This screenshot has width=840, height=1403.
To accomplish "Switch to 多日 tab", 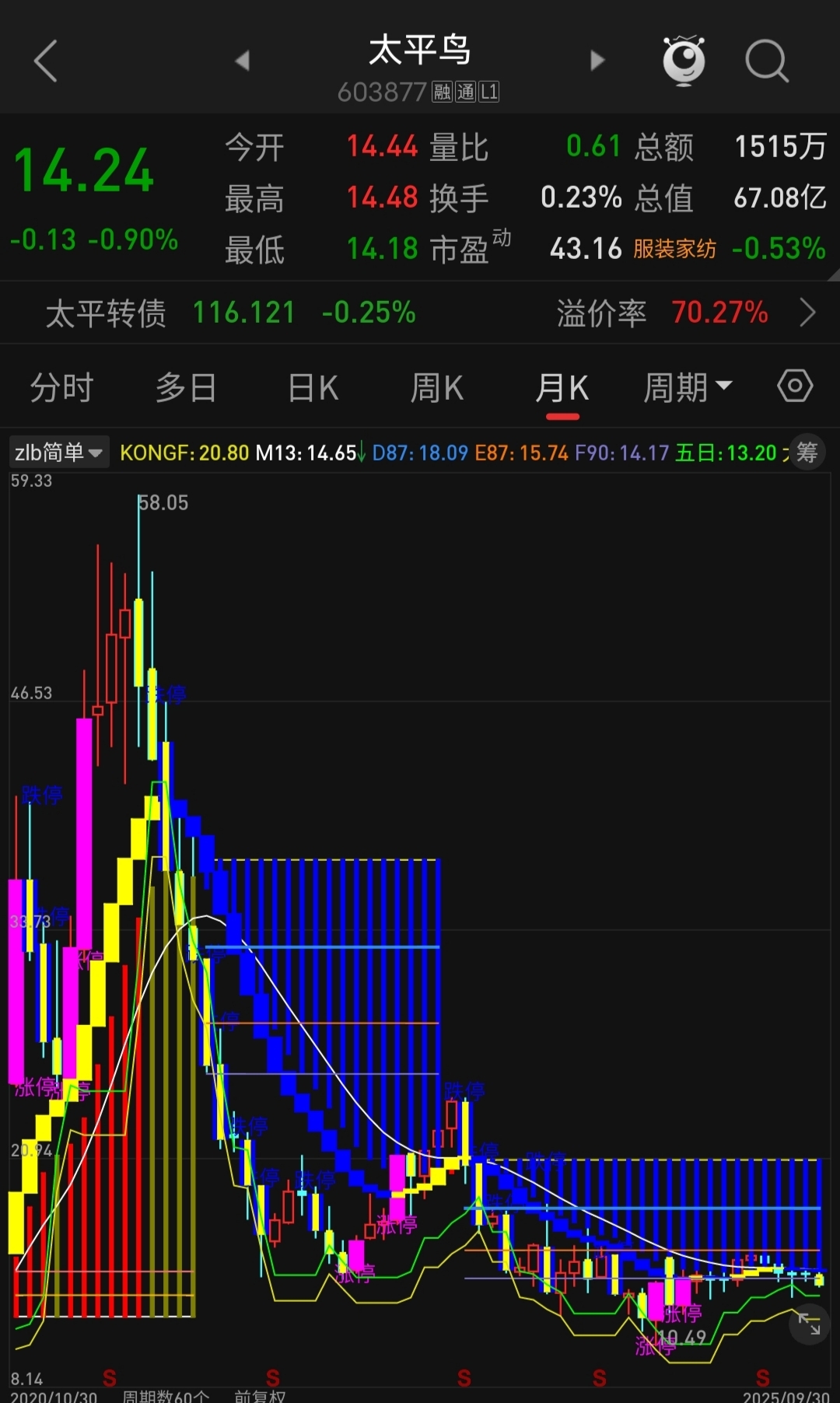I will (x=186, y=387).
